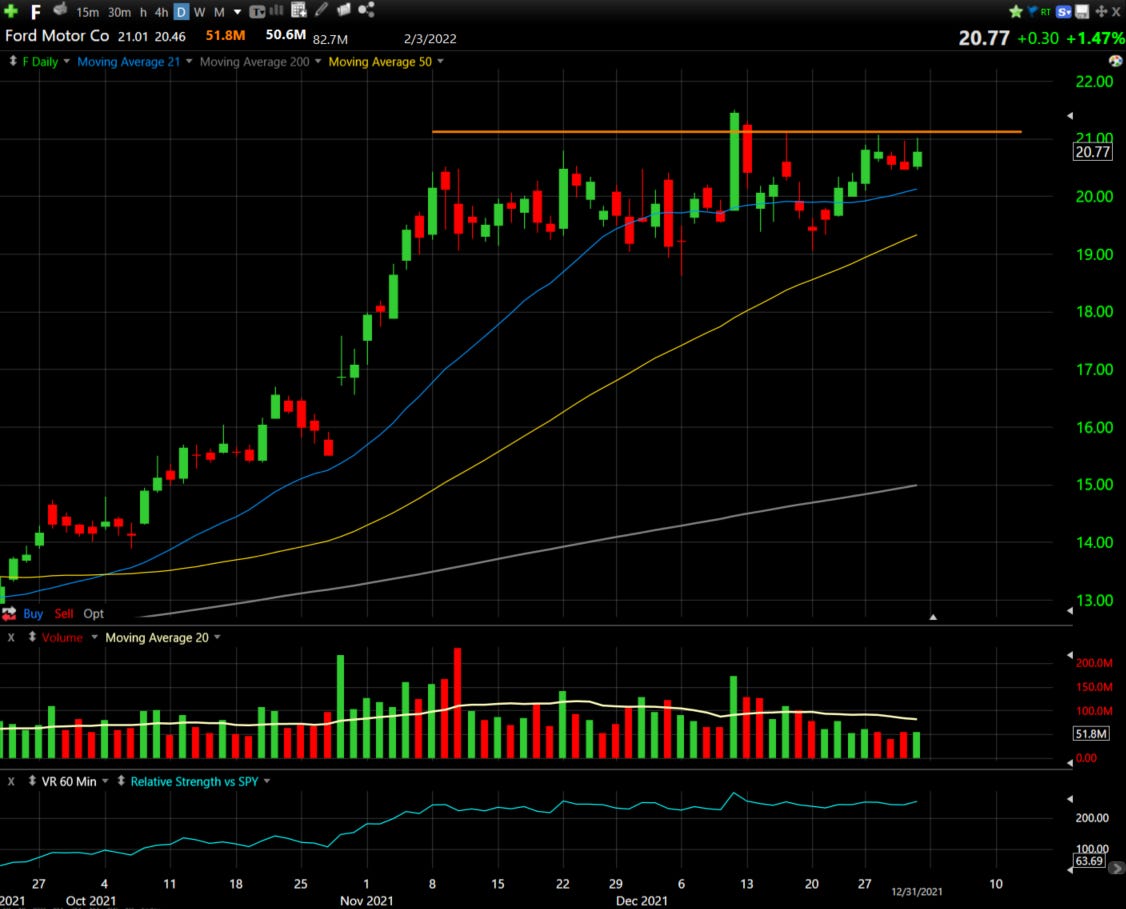1126x909 pixels.
Task: Click the 12/31/2021 date label
Action: (917, 892)
